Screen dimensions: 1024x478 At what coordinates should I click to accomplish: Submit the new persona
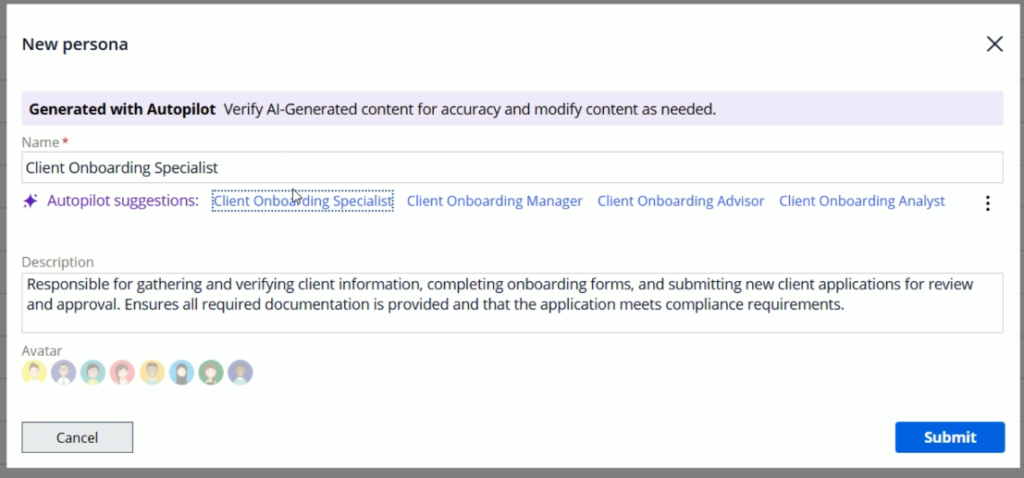click(949, 437)
